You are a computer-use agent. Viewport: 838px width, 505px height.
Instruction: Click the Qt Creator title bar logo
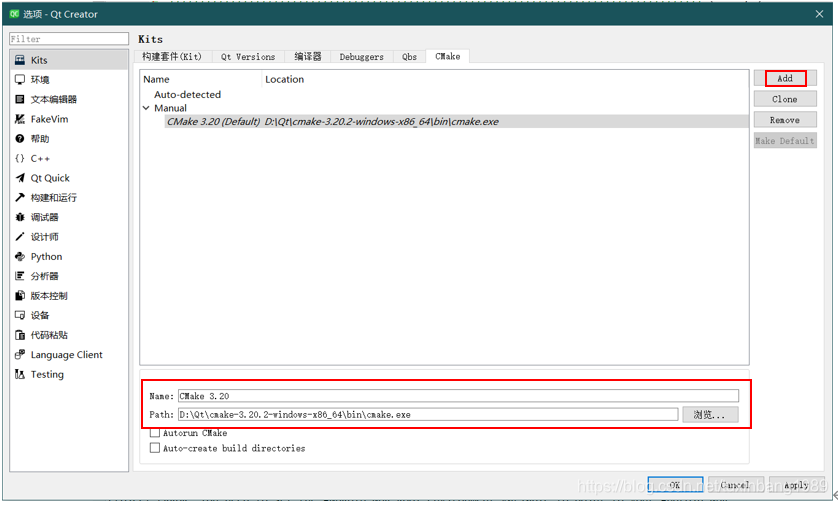[x=14, y=14]
